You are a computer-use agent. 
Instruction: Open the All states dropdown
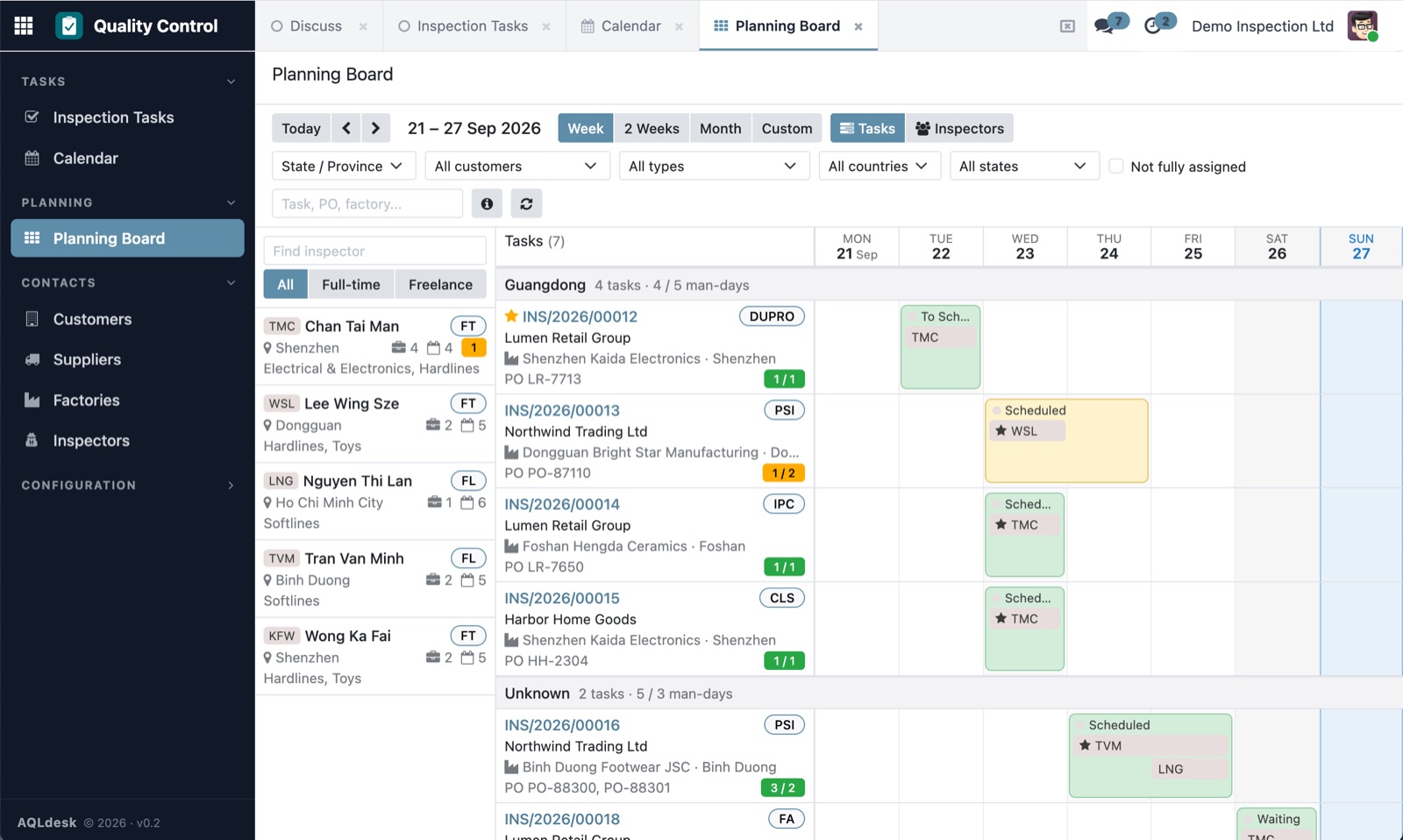[1024, 166]
